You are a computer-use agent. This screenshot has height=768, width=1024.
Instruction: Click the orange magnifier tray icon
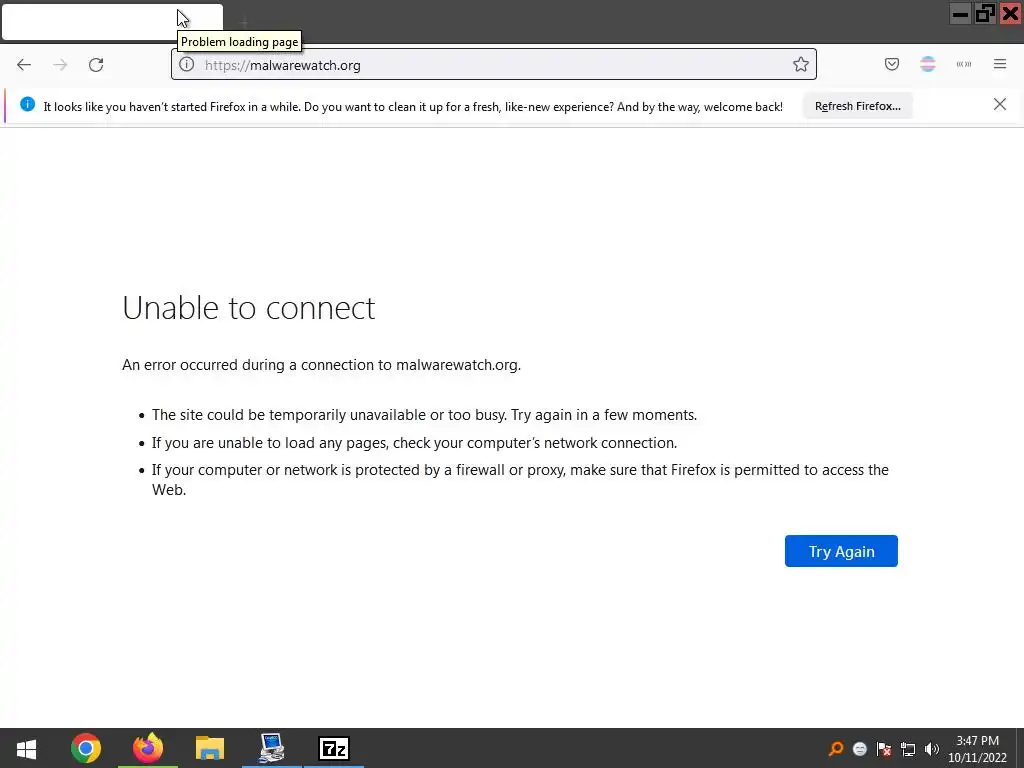[x=836, y=748]
